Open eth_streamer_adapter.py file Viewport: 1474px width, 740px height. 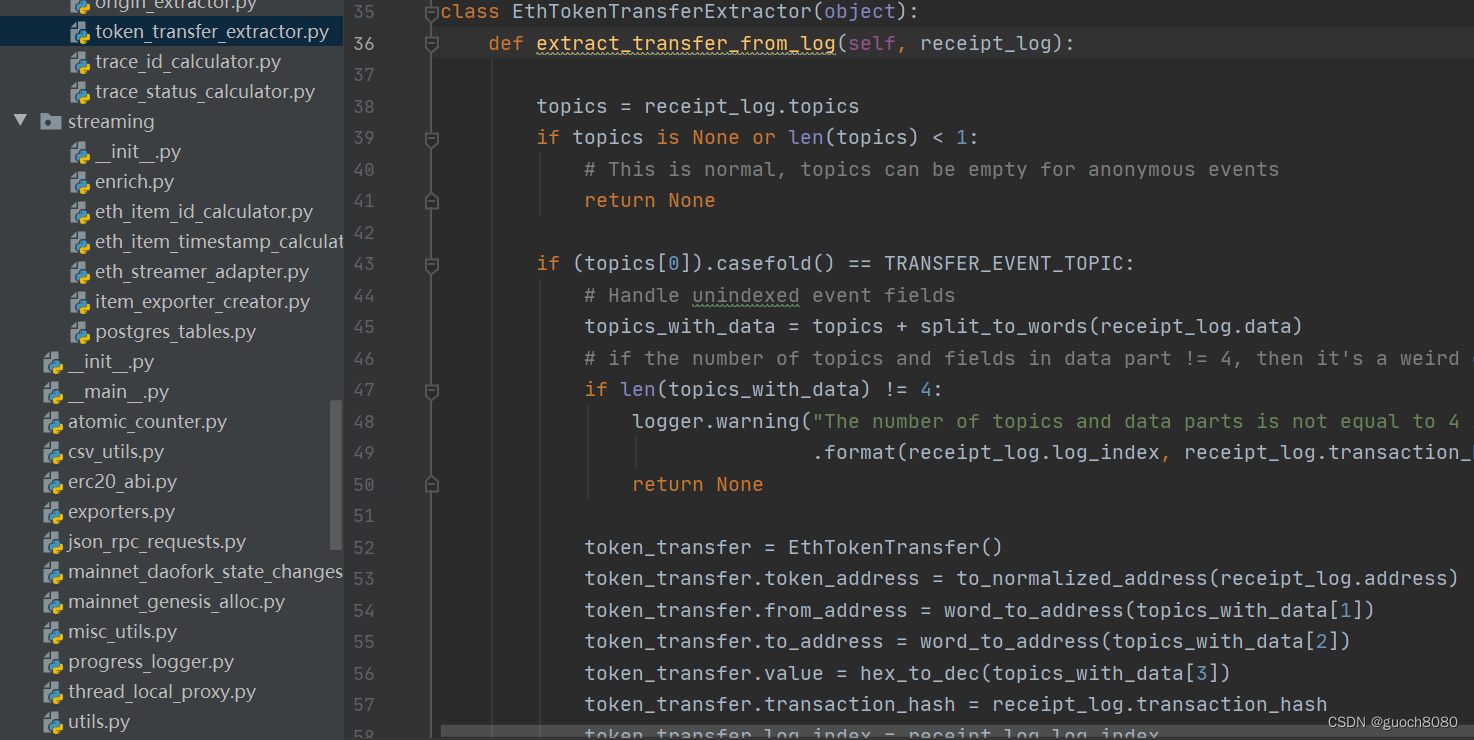click(202, 272)
